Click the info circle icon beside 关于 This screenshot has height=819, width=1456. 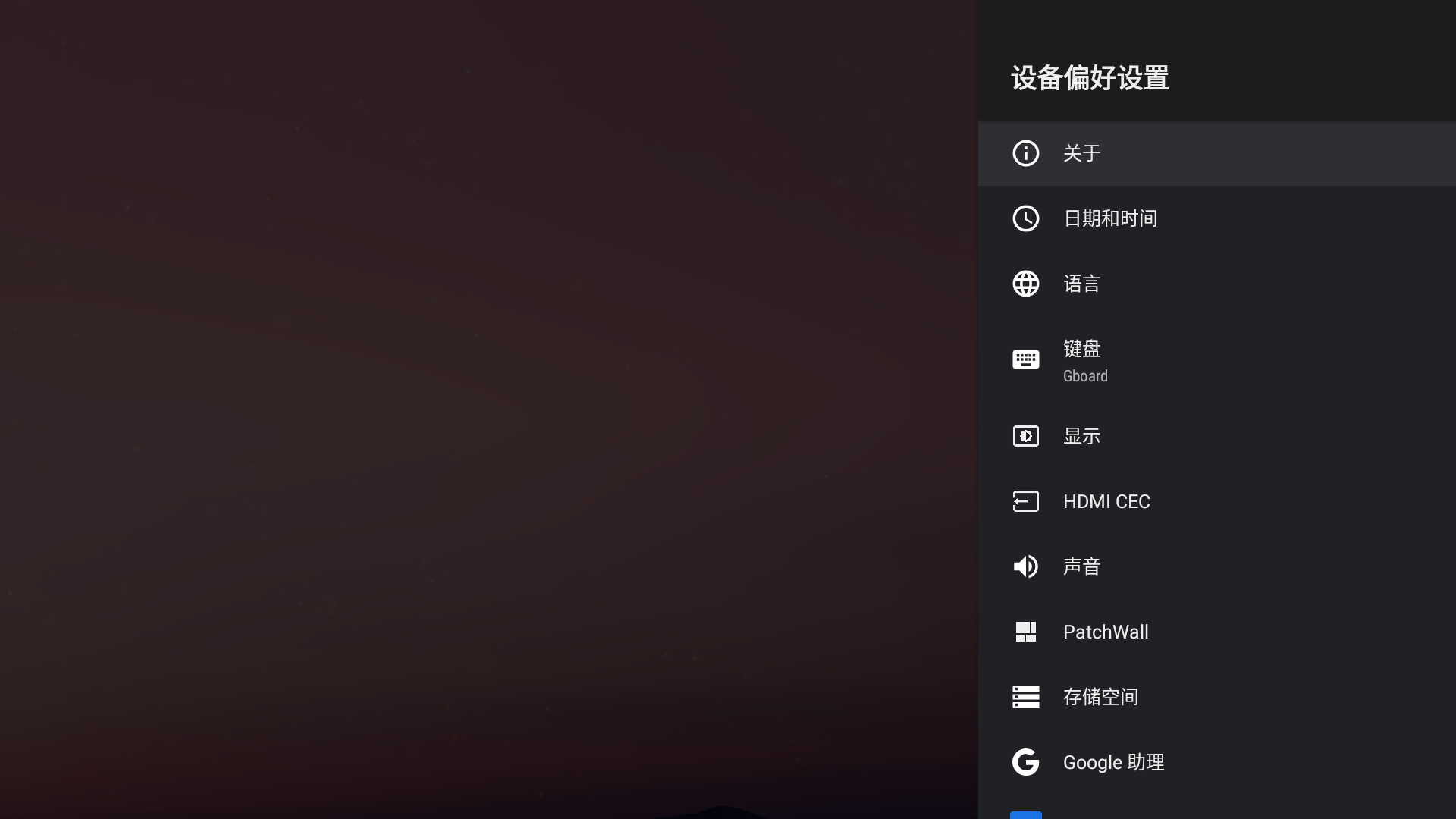pos(1025,153)
